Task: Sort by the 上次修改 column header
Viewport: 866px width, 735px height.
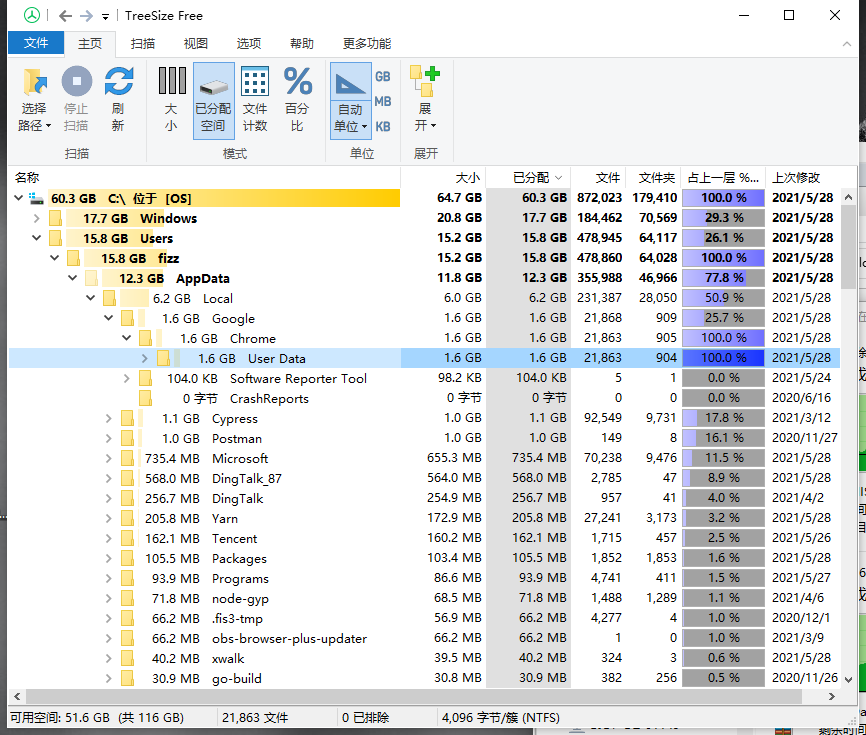Action: click(802, 178)
